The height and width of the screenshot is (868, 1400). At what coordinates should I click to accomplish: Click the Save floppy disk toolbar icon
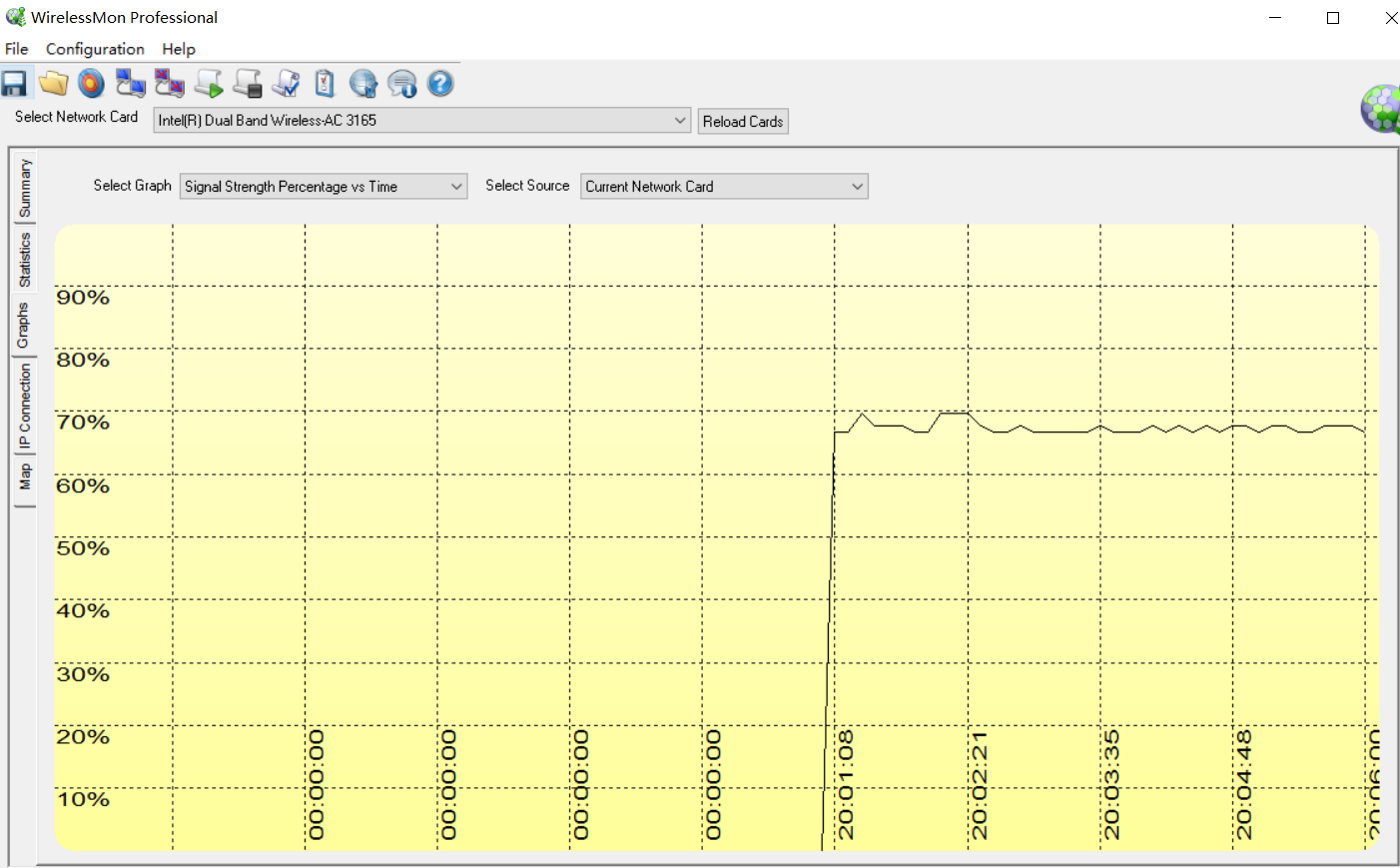[14, 84]
